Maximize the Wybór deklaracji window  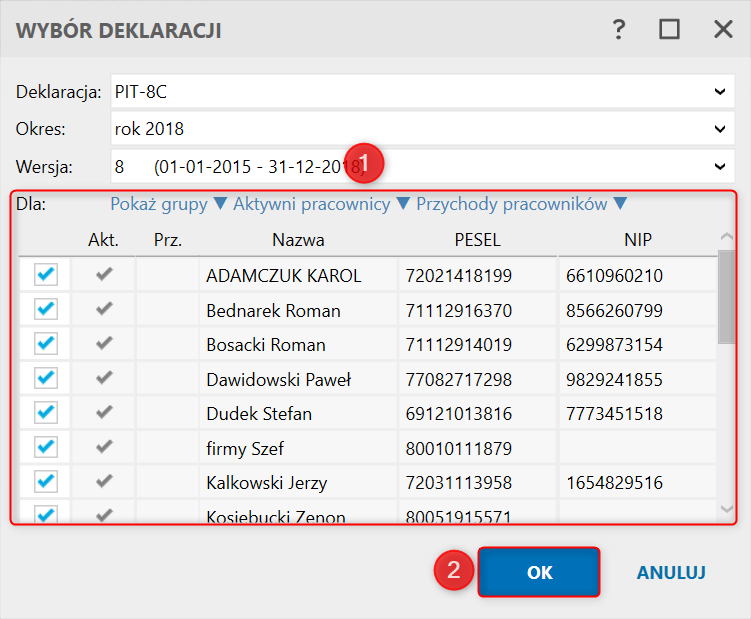[669, 30]
